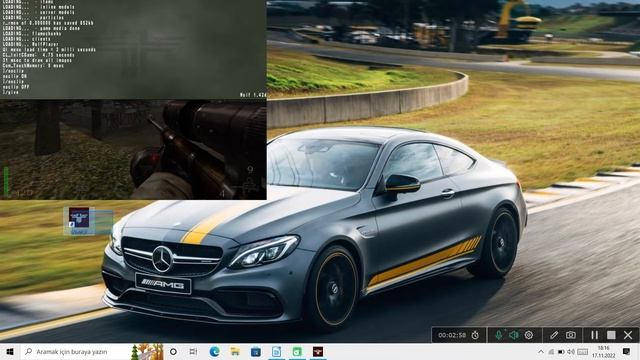Open Microsoft Store from the taskbar

tap(256, 351)
